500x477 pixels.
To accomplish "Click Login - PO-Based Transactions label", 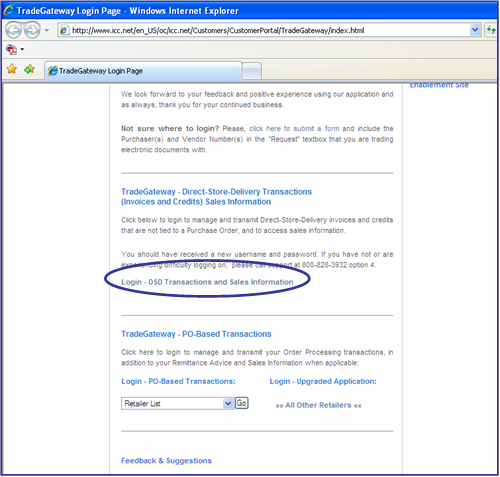I will (178, 381).
